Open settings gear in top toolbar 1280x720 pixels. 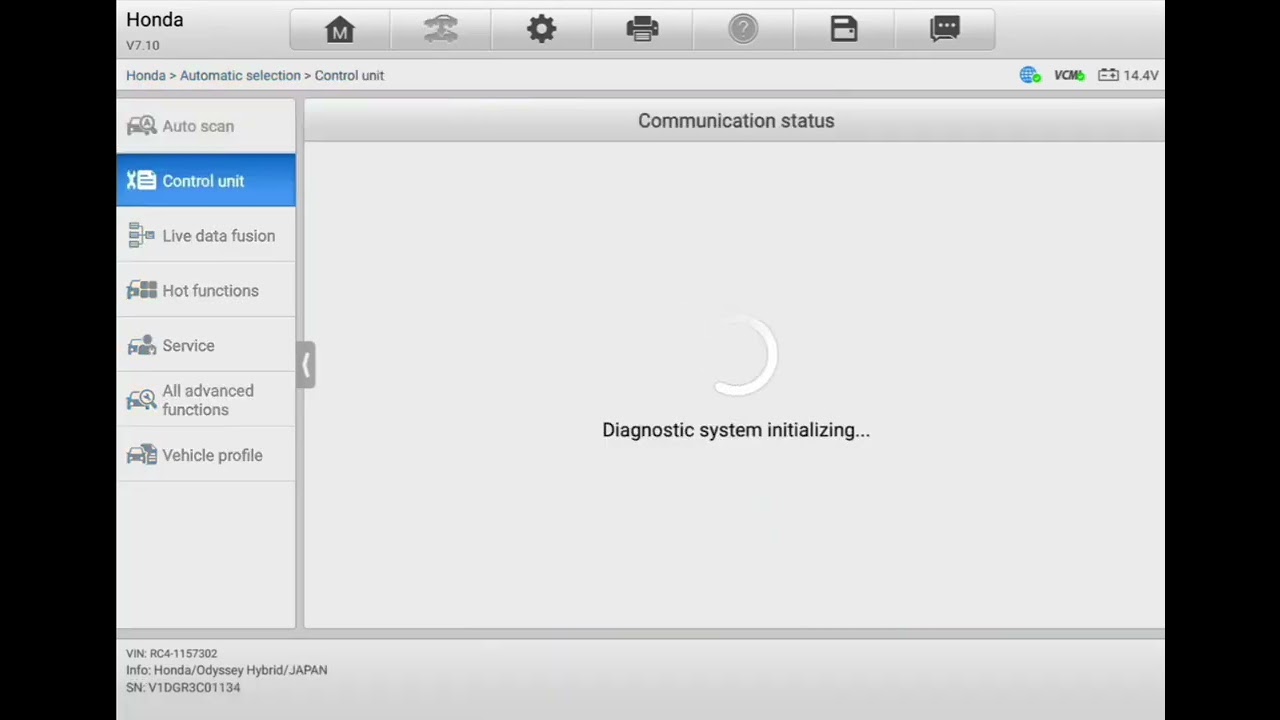[542, 29]
